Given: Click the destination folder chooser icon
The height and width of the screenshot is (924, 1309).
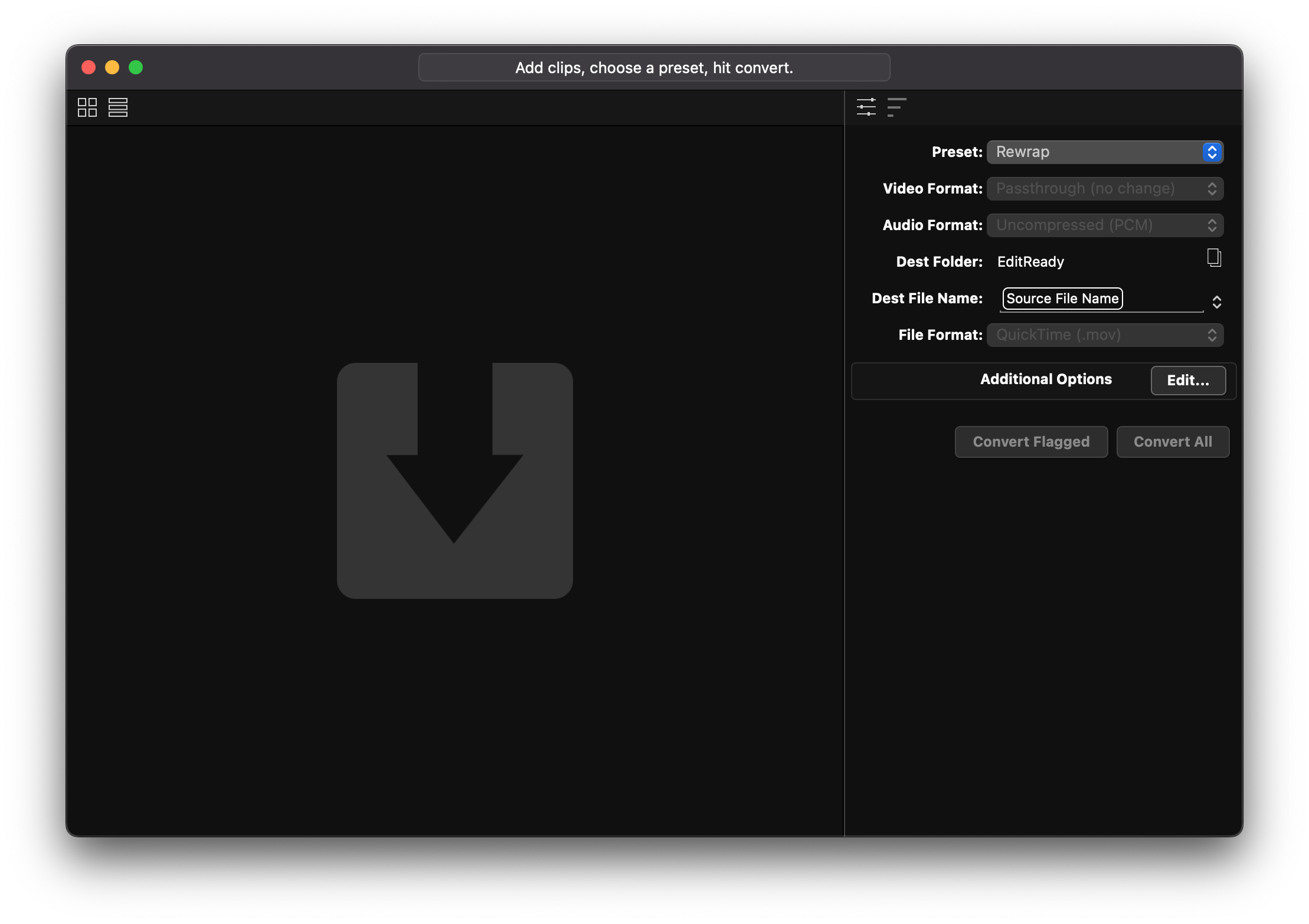Looking at the screenshot, I should point(1213,258).
